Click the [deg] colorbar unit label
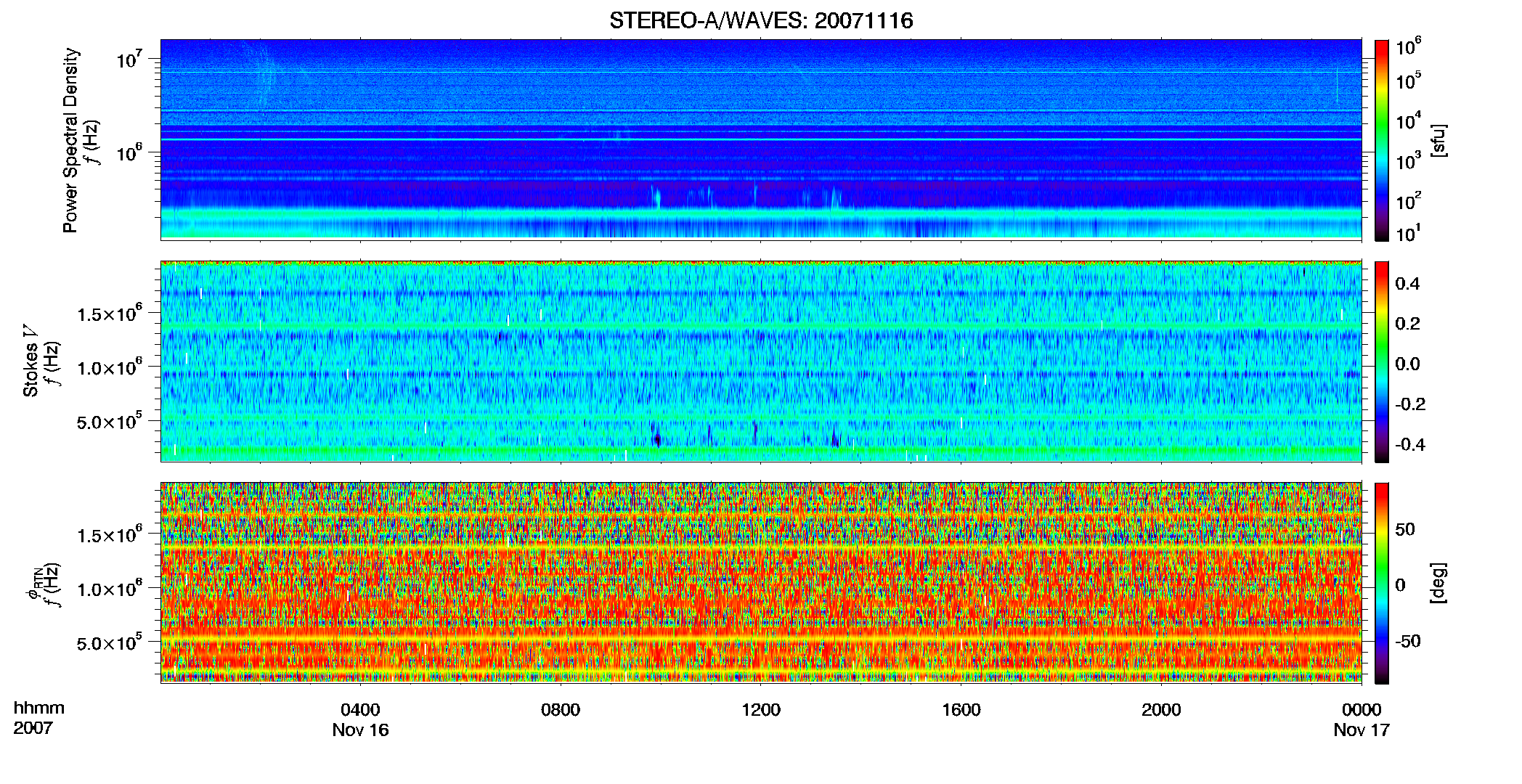This screenshot has width=1522, height=784. pyautogui.click(x=1438, y=583)
